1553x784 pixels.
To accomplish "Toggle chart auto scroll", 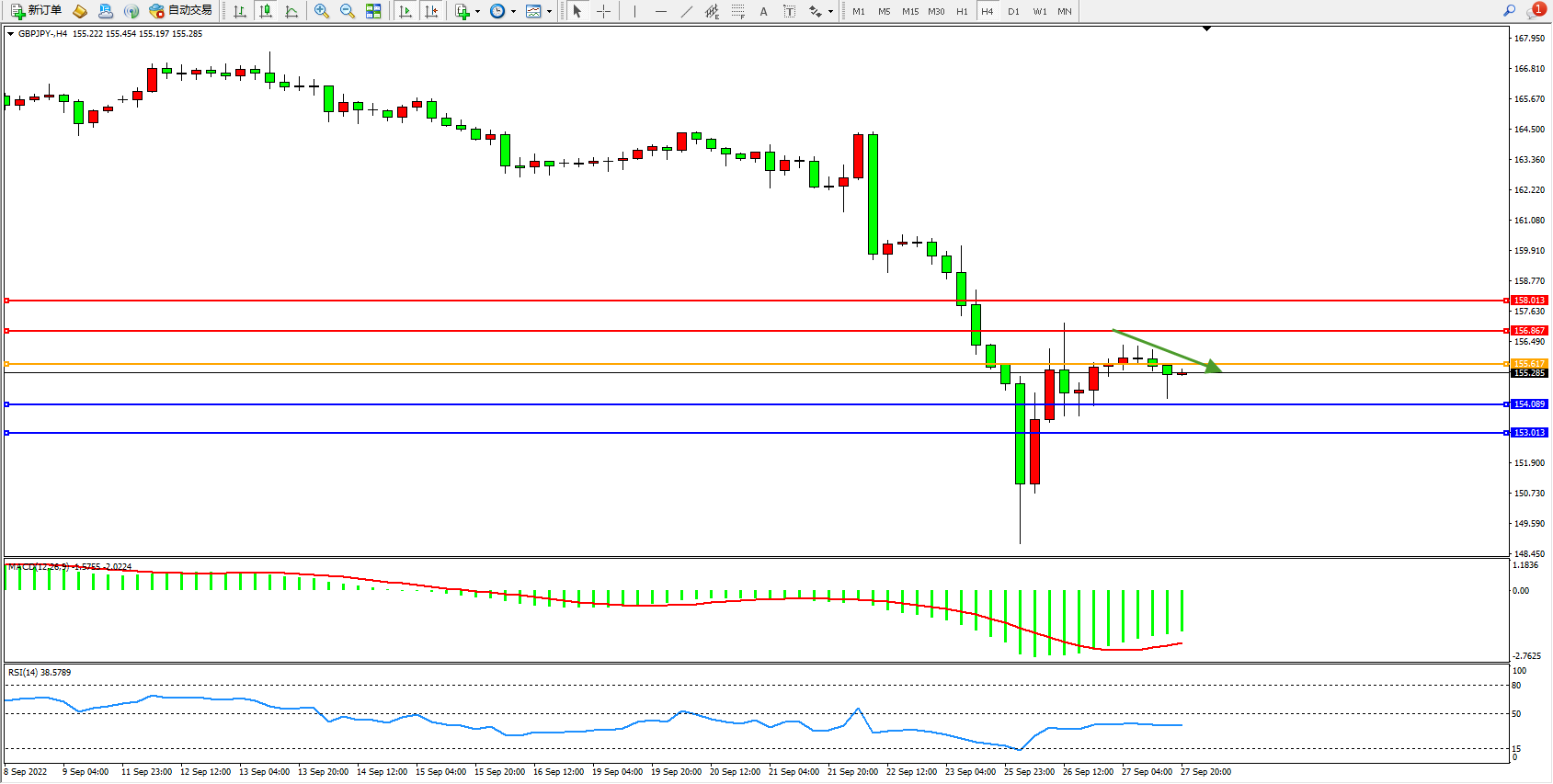I will click(405, 11).
